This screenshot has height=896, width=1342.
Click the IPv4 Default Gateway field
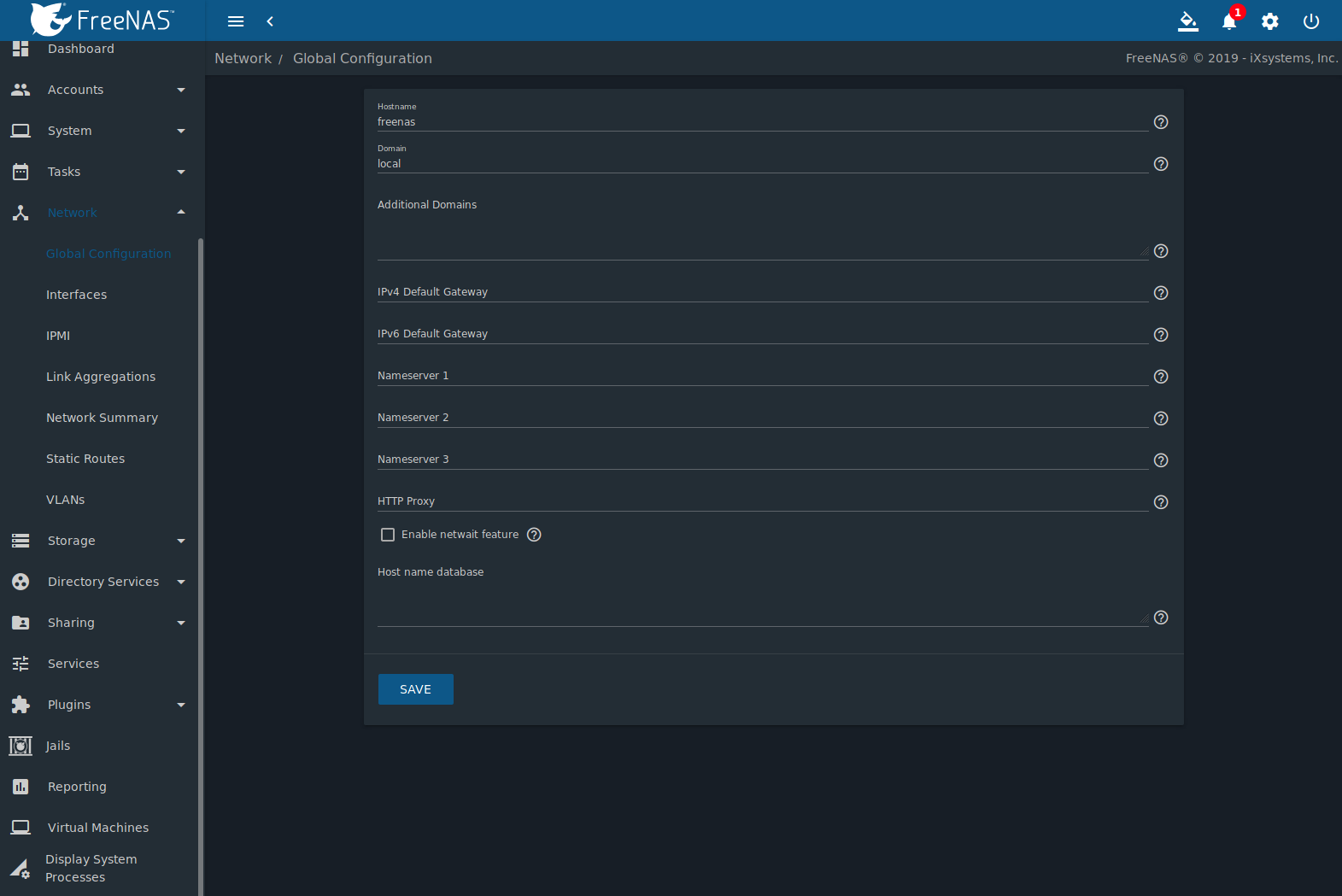coord(763,293)
